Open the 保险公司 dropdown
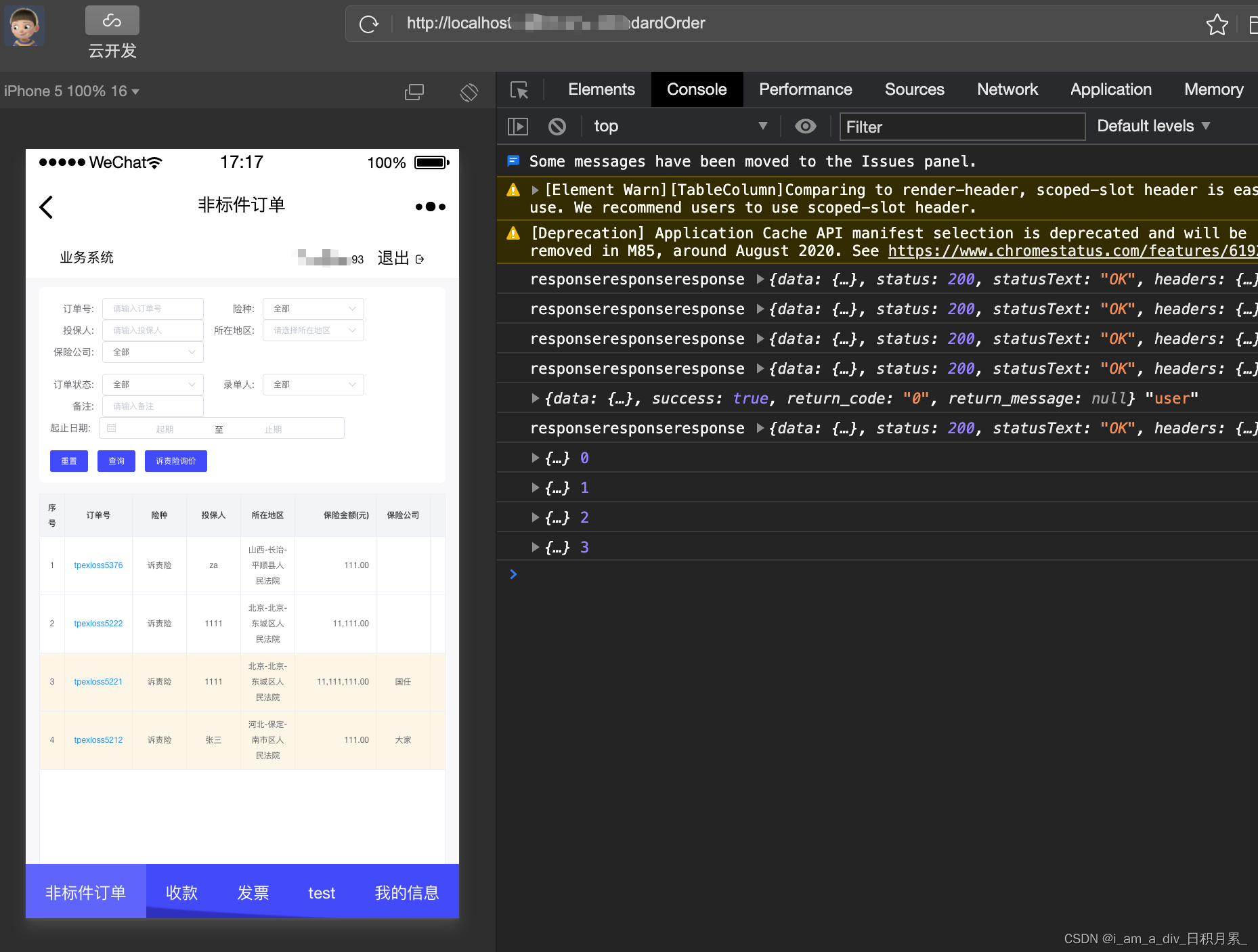 tap(153, 352)
